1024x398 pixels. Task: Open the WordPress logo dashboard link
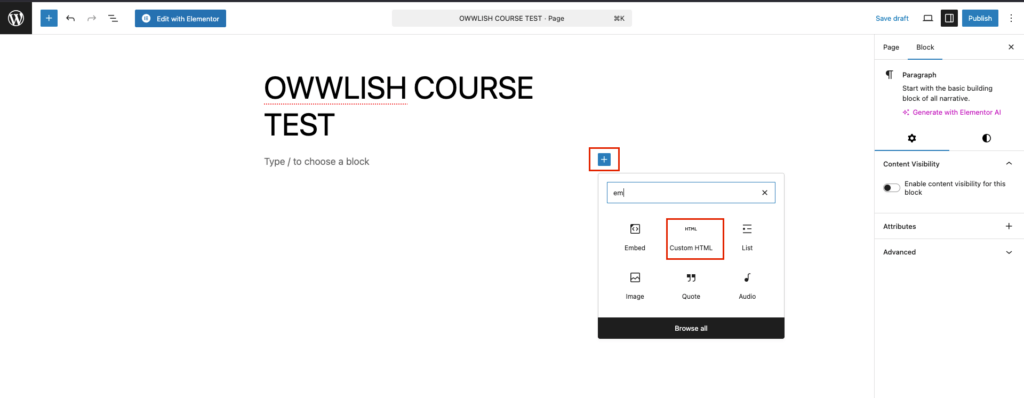(x=16, y=18)
